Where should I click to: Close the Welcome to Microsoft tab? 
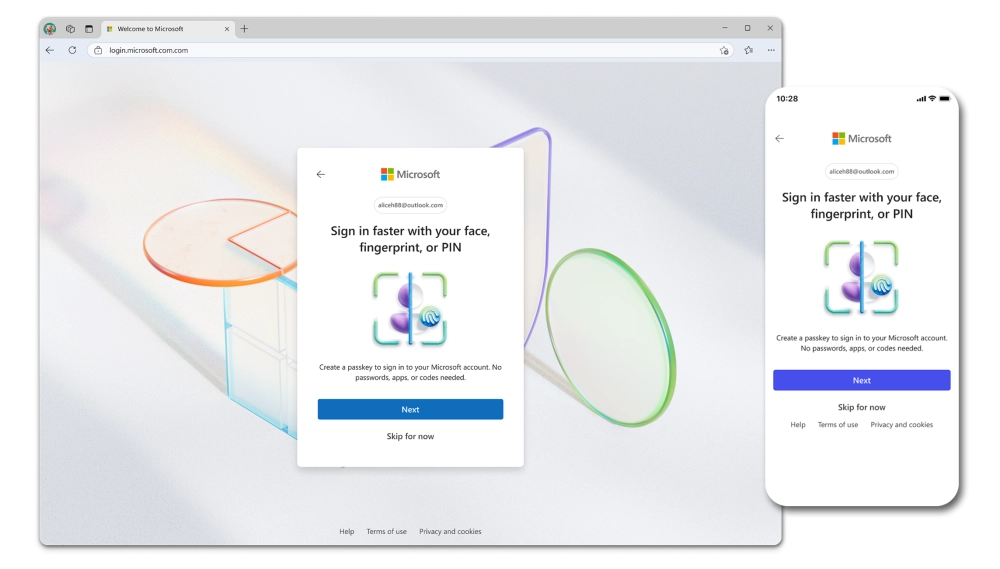pyautogui.click(x=227, y=29)
